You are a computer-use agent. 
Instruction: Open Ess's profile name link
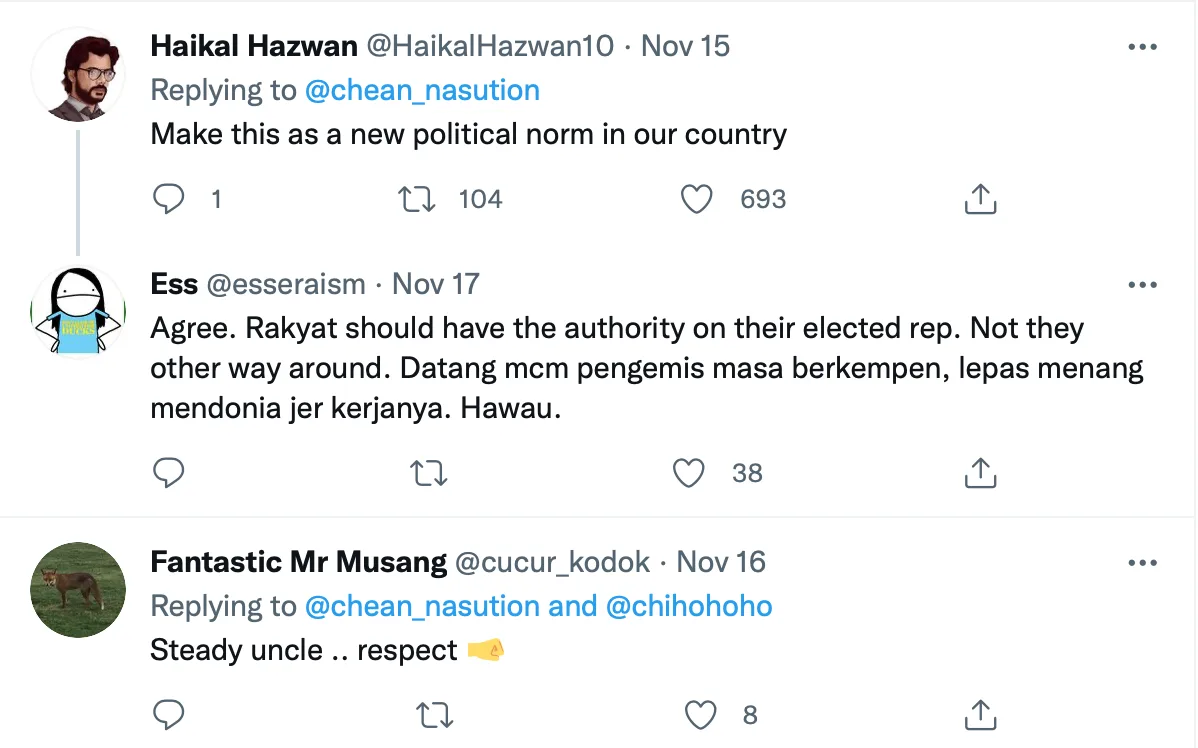point(174,284)
